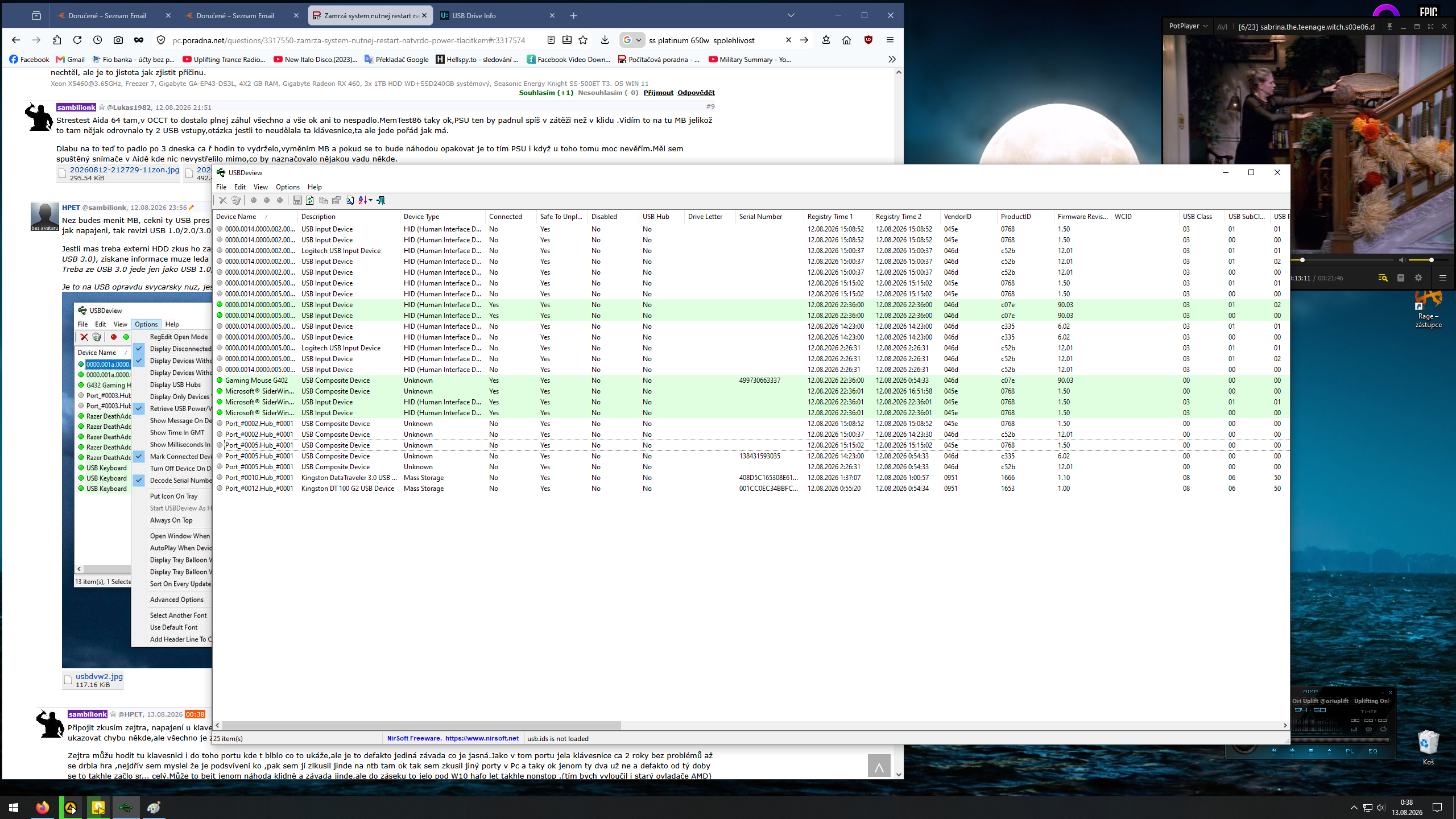Click the page URL in the address bar
Screen dimensions: 1456x819
[349, 40]
